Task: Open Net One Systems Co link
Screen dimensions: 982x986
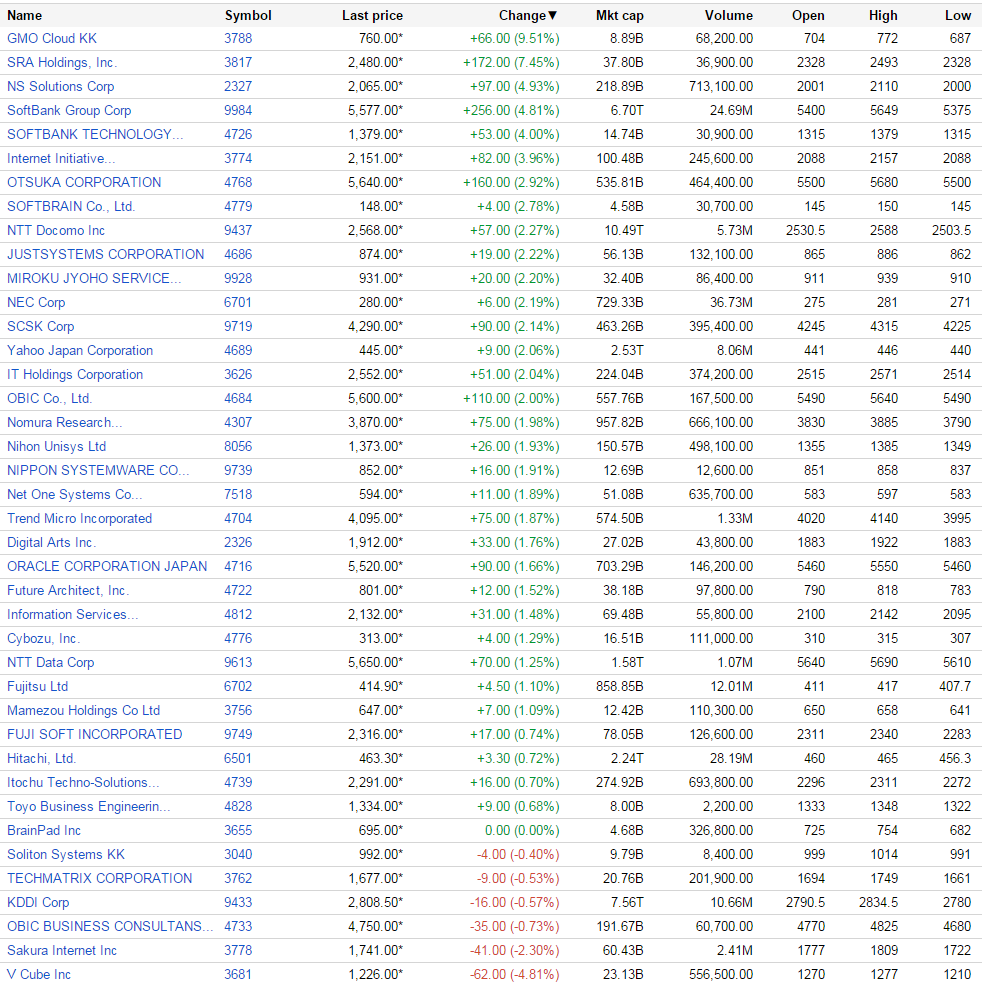Action: [74, 495]
